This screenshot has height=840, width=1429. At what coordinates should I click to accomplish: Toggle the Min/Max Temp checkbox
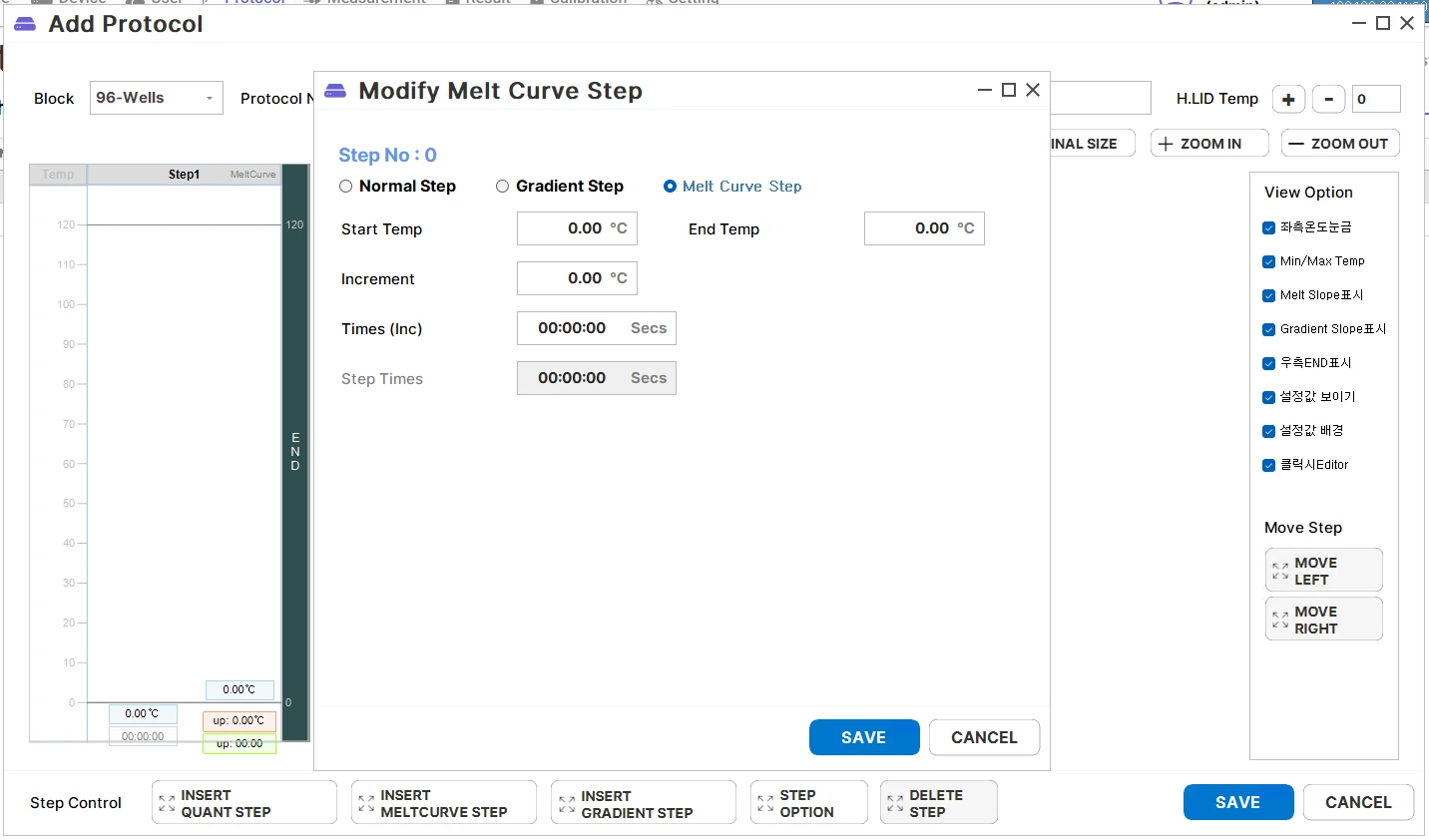coord(1269,262)
